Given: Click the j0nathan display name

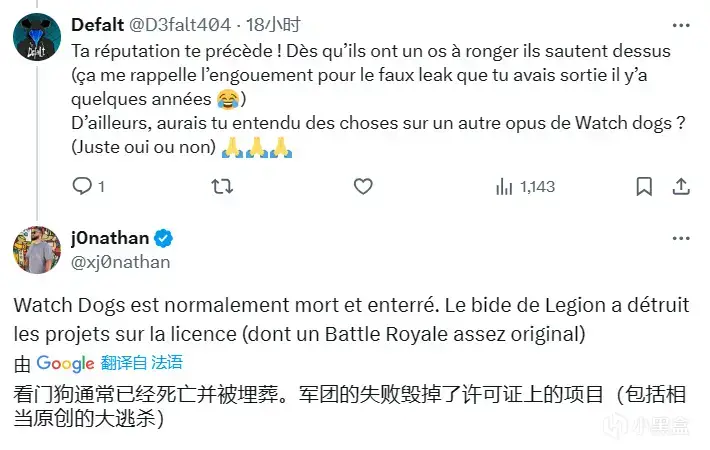Looking at the screenshot, I should pos(110,238).
